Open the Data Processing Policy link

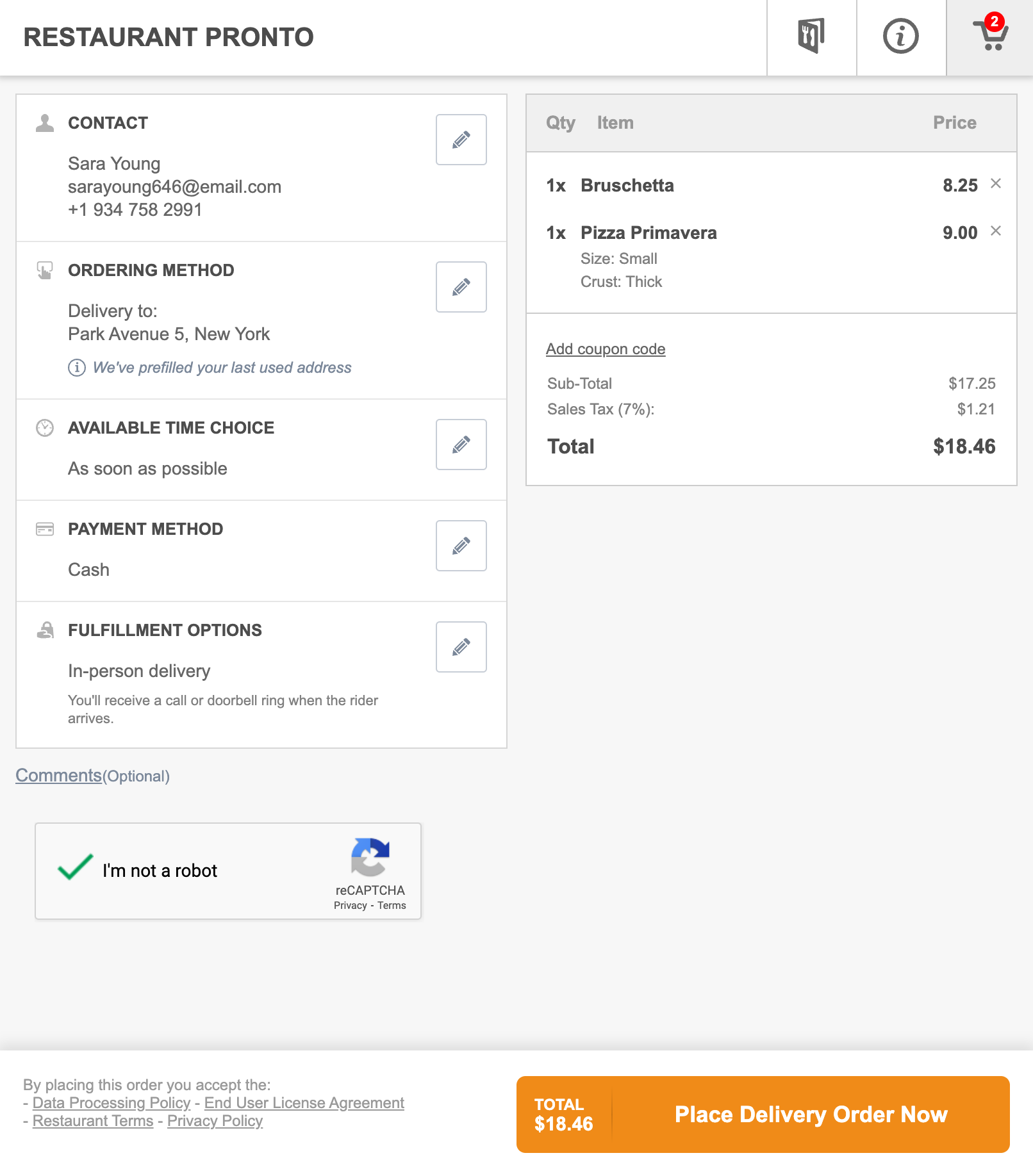(x=112, y=1103)
